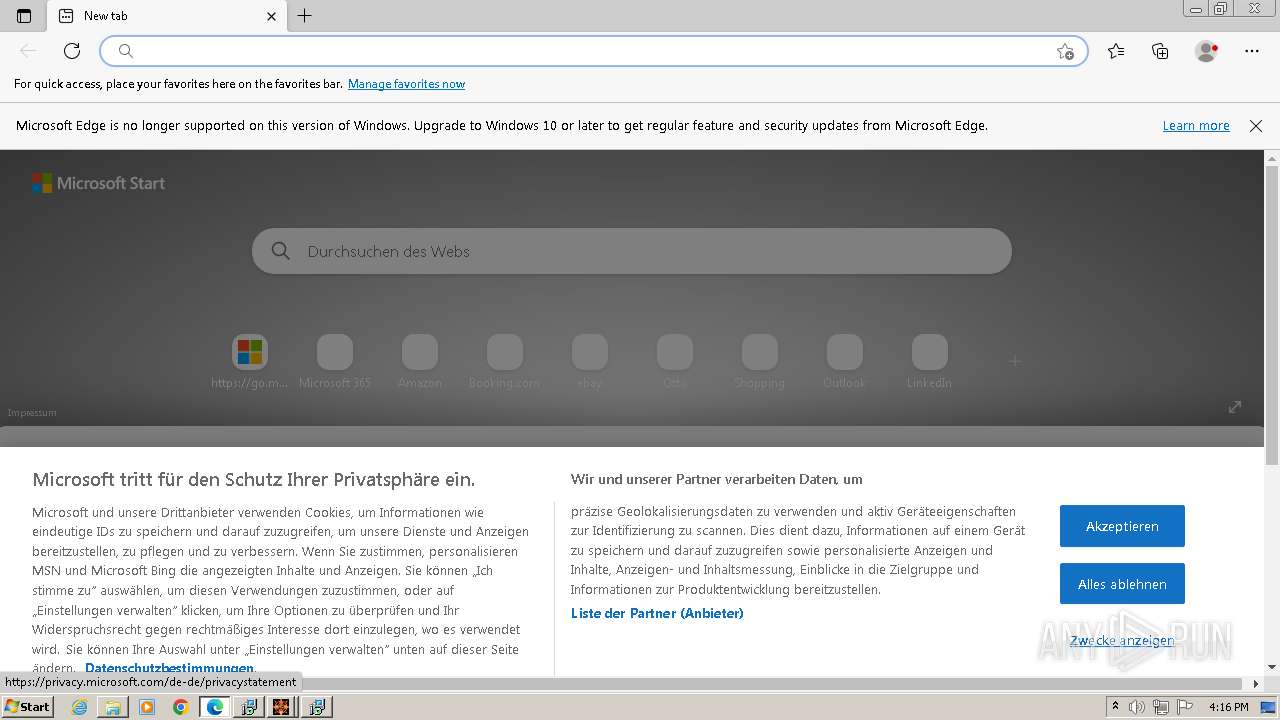This screenshot has height=720, width=1280.
Task: Open the Favorites list icon
Action: (x=1116, y=51)
